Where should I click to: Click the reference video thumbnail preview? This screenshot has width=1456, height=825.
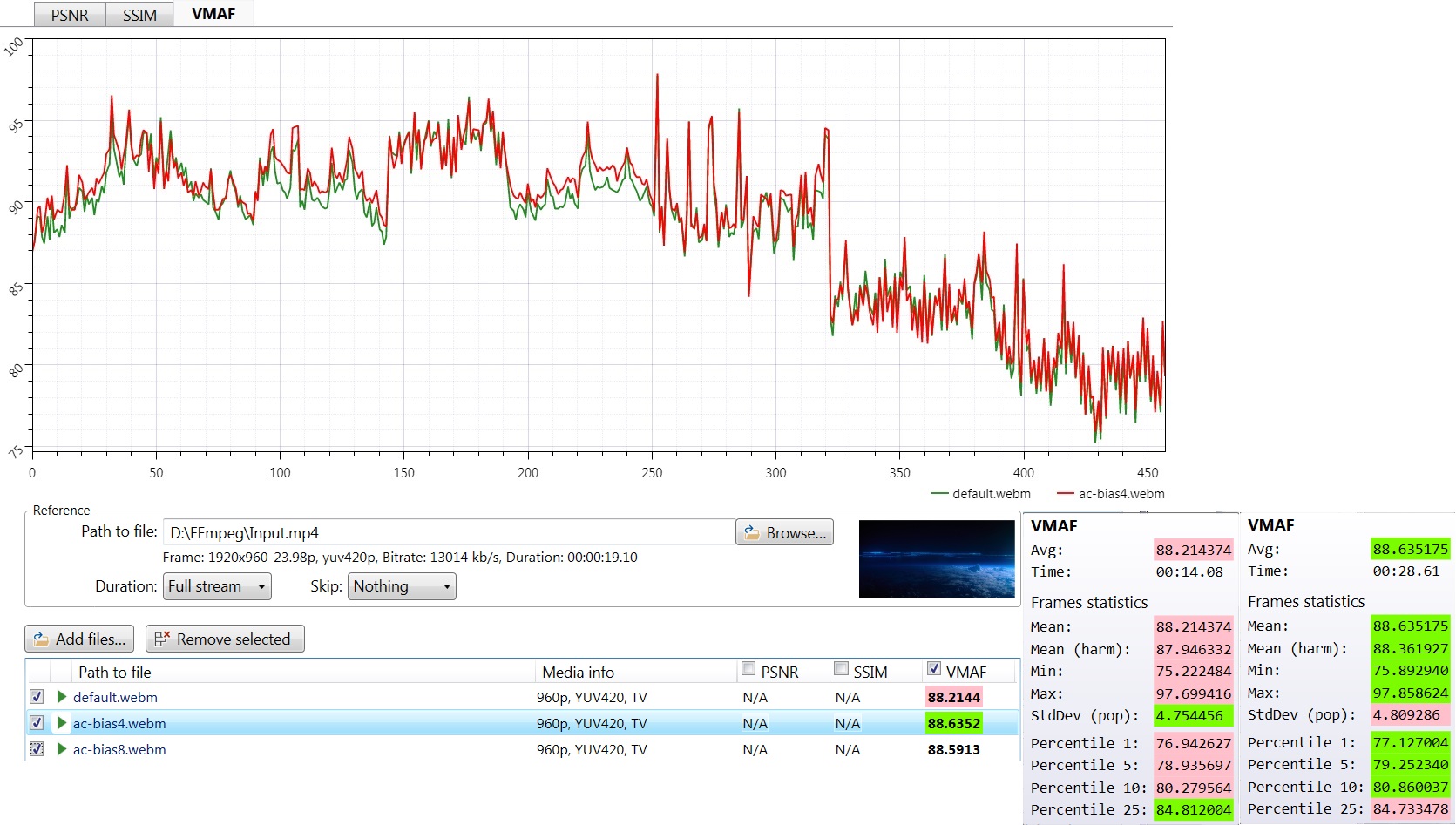coord(937,559)
